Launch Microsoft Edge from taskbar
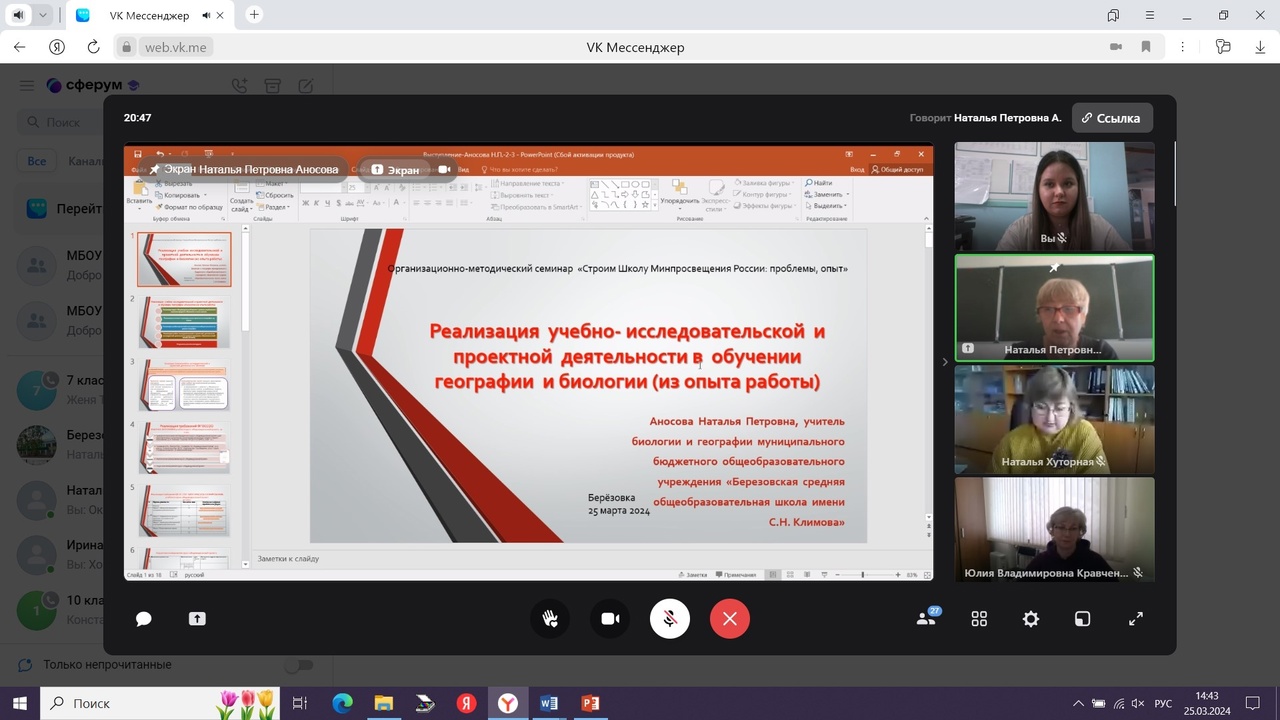 pos(342,703)
